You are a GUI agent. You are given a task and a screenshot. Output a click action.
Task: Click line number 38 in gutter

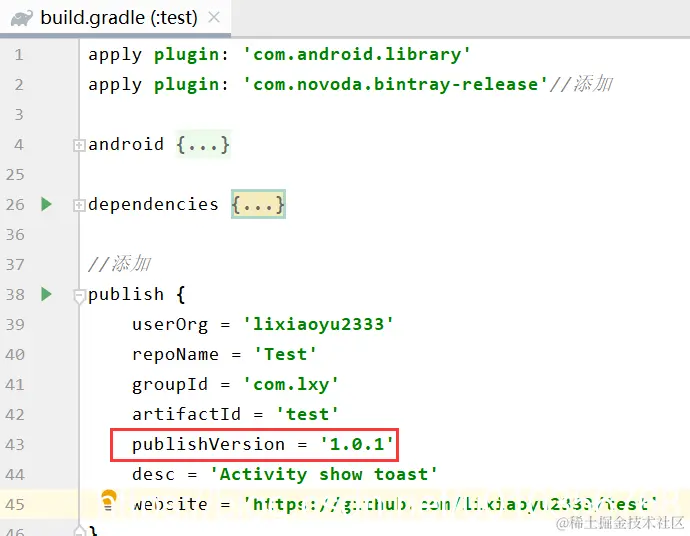(x=15, y=294)
